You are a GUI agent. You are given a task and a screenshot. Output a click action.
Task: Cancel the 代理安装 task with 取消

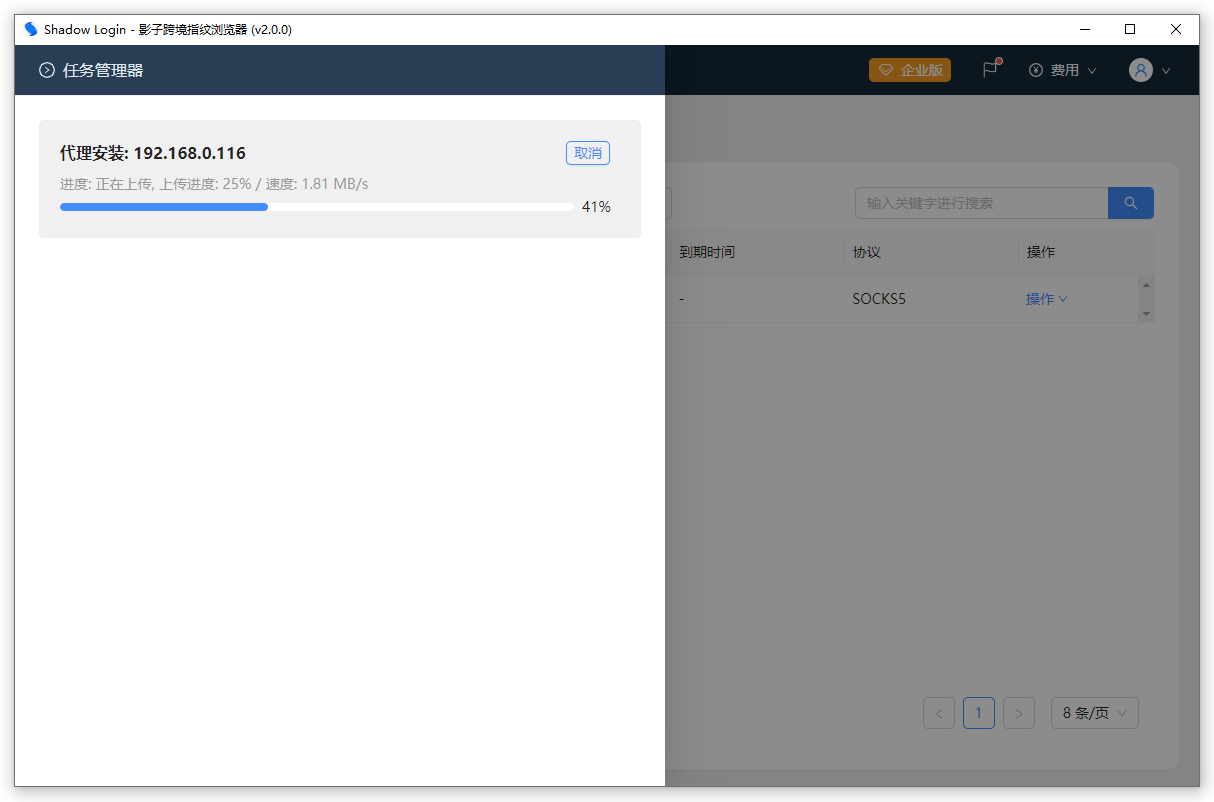pyautogui.click(x=587, y=153)
